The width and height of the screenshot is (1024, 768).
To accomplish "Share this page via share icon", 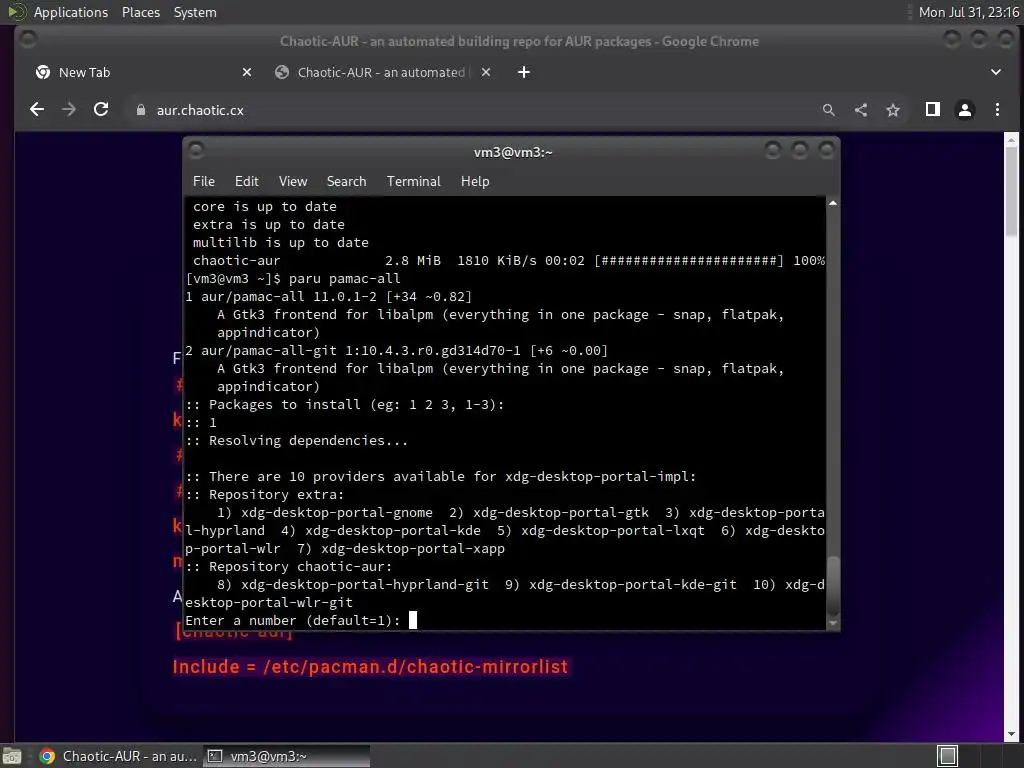I will (x=861, y=110).
